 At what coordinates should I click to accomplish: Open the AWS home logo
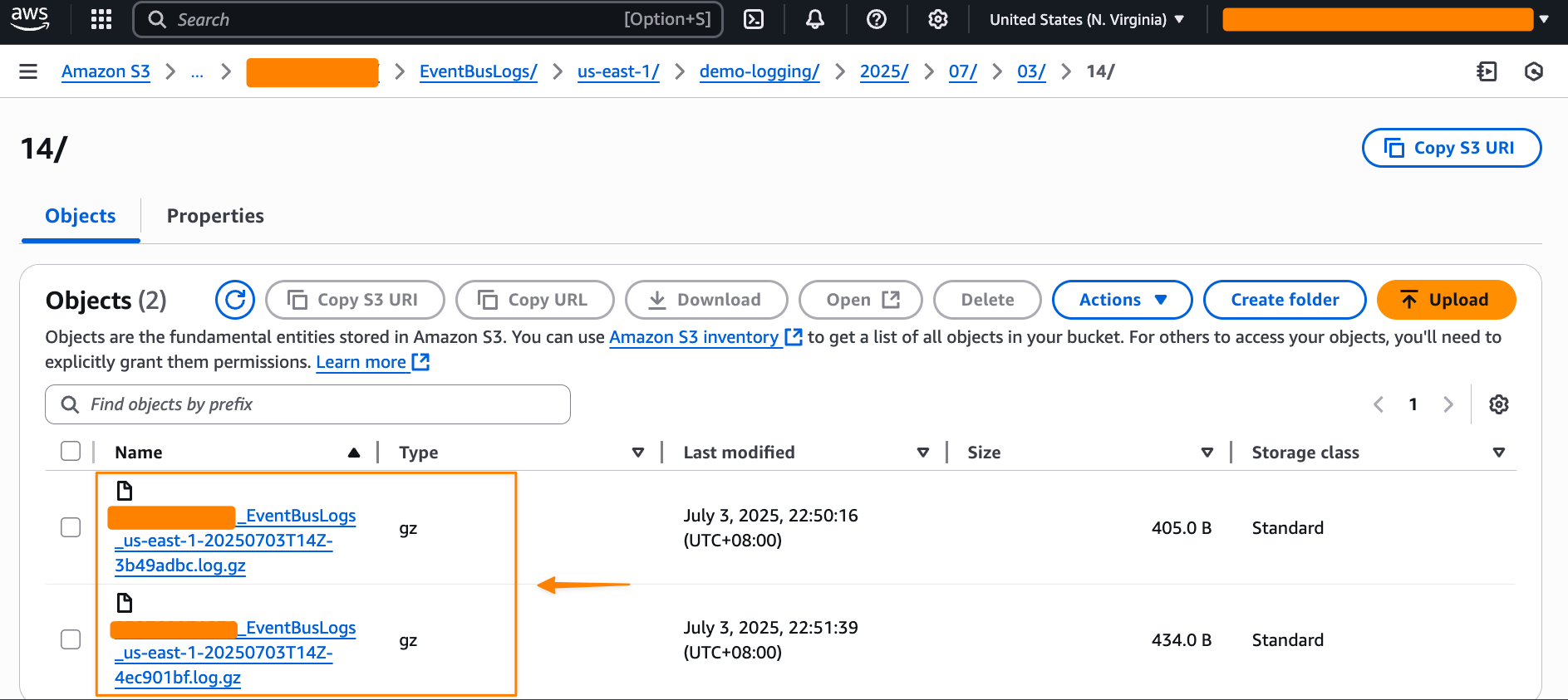[x=30, y=18]
